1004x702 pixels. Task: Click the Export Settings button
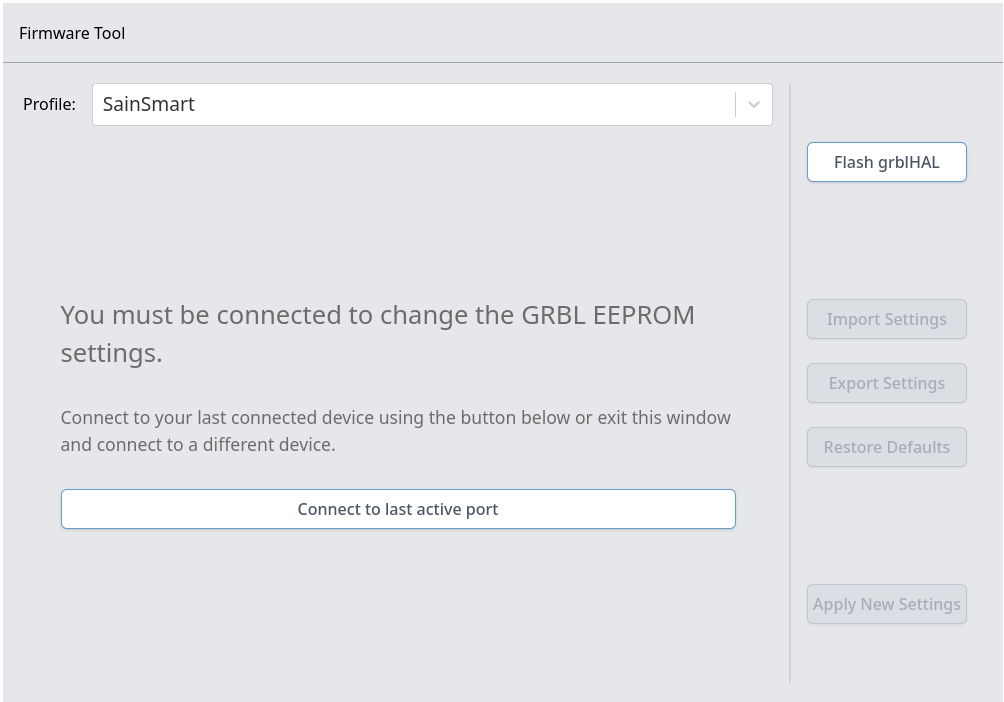point(887,383)
